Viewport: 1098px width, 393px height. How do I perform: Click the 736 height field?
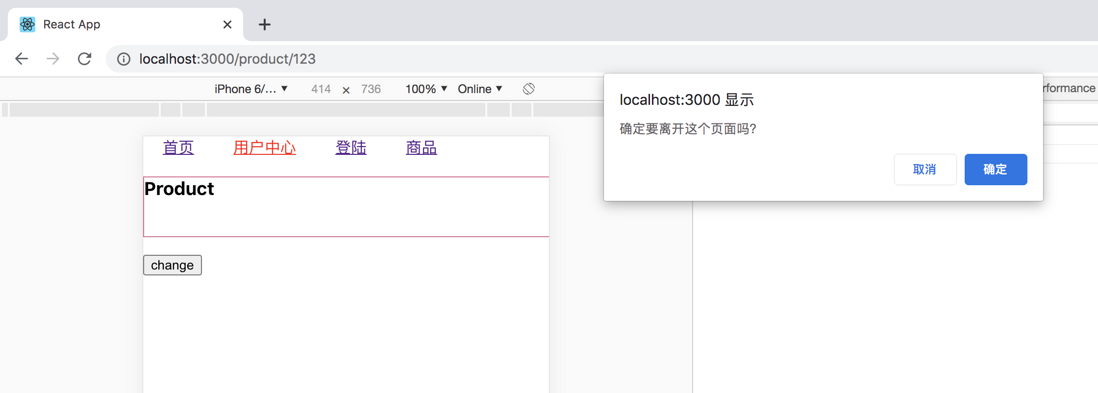(370, 89)
